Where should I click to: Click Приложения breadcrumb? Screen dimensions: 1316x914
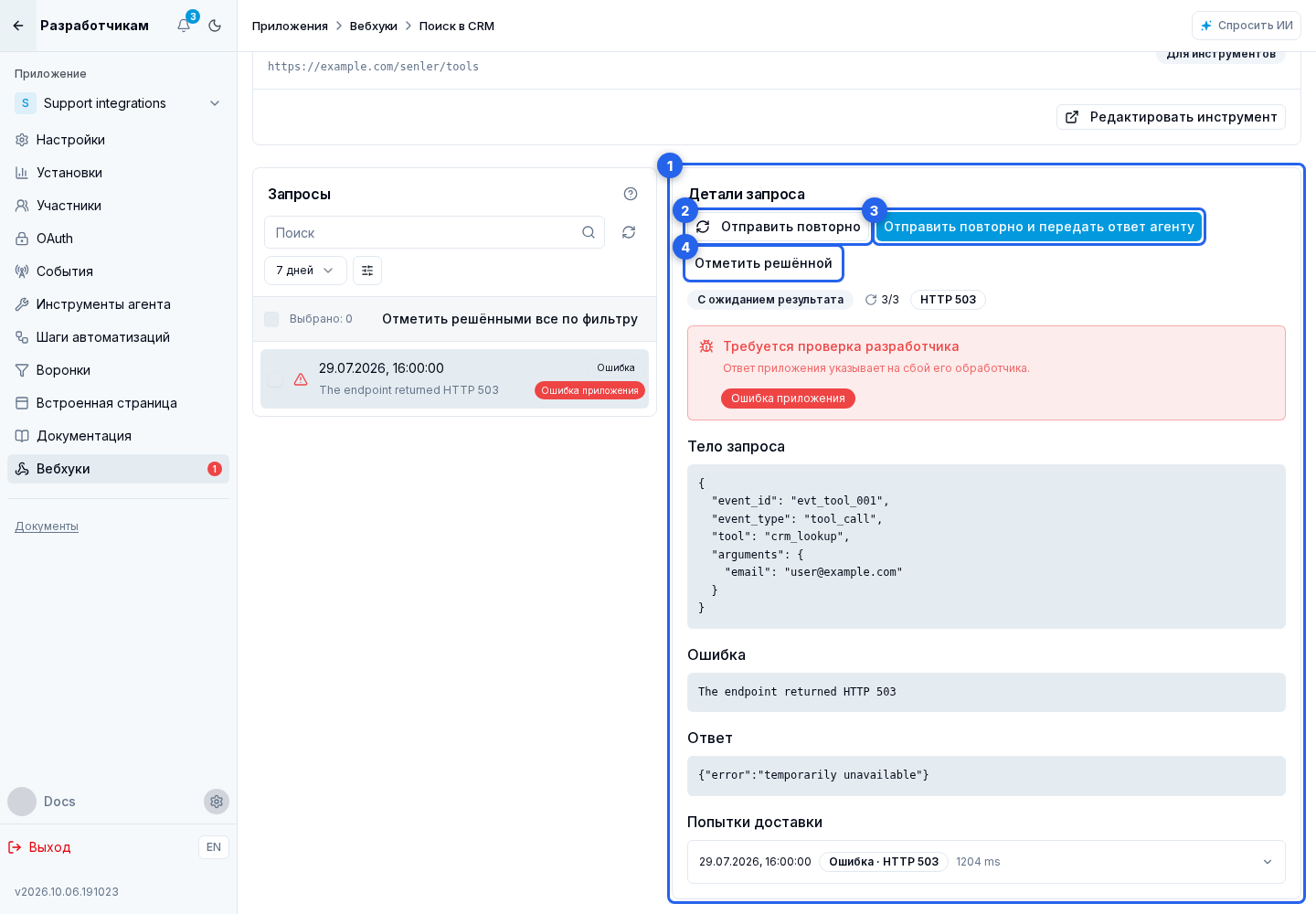[x=290, y=26]
